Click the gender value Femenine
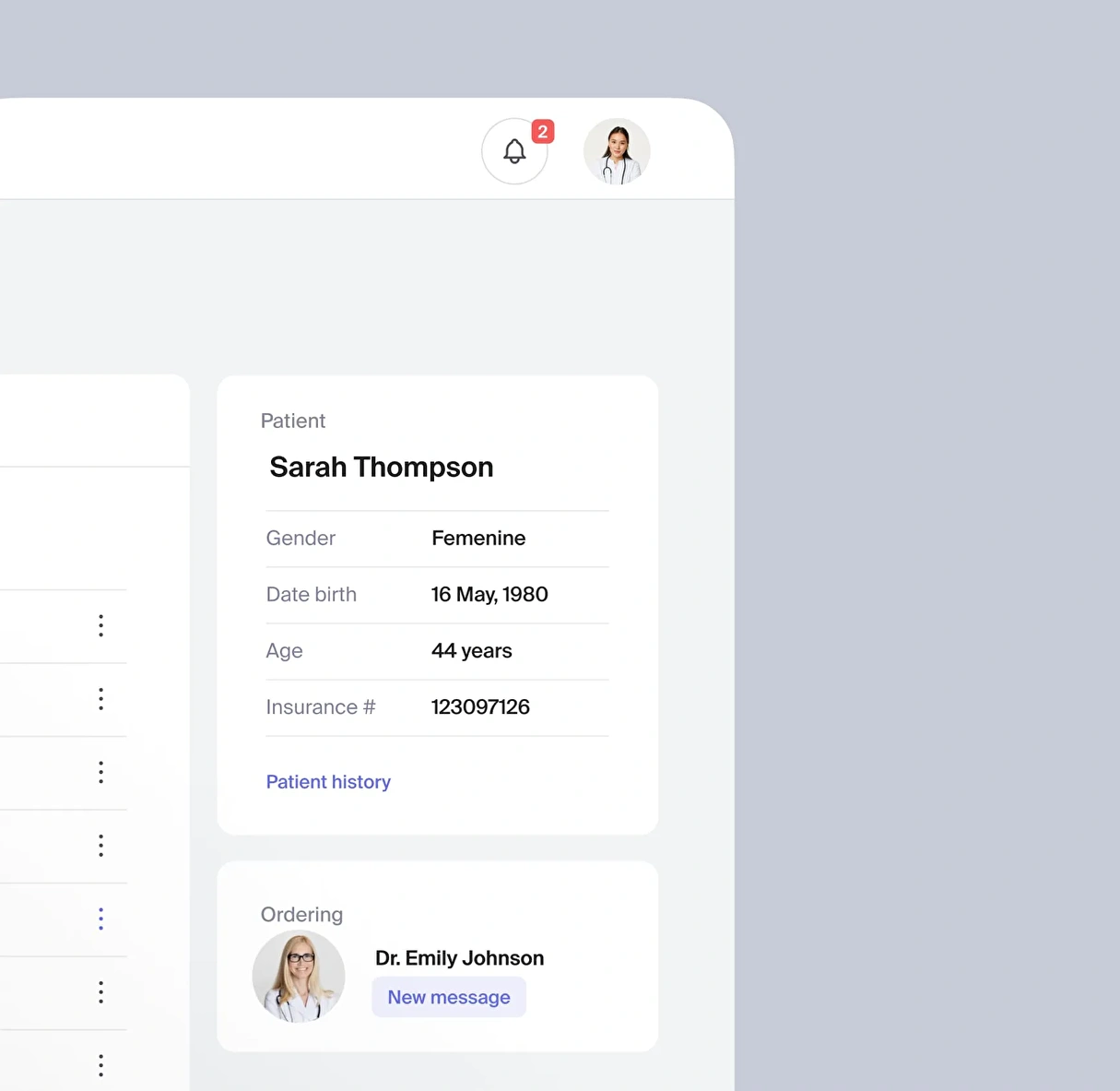The image size is (1120, 1091). (478, 539)
